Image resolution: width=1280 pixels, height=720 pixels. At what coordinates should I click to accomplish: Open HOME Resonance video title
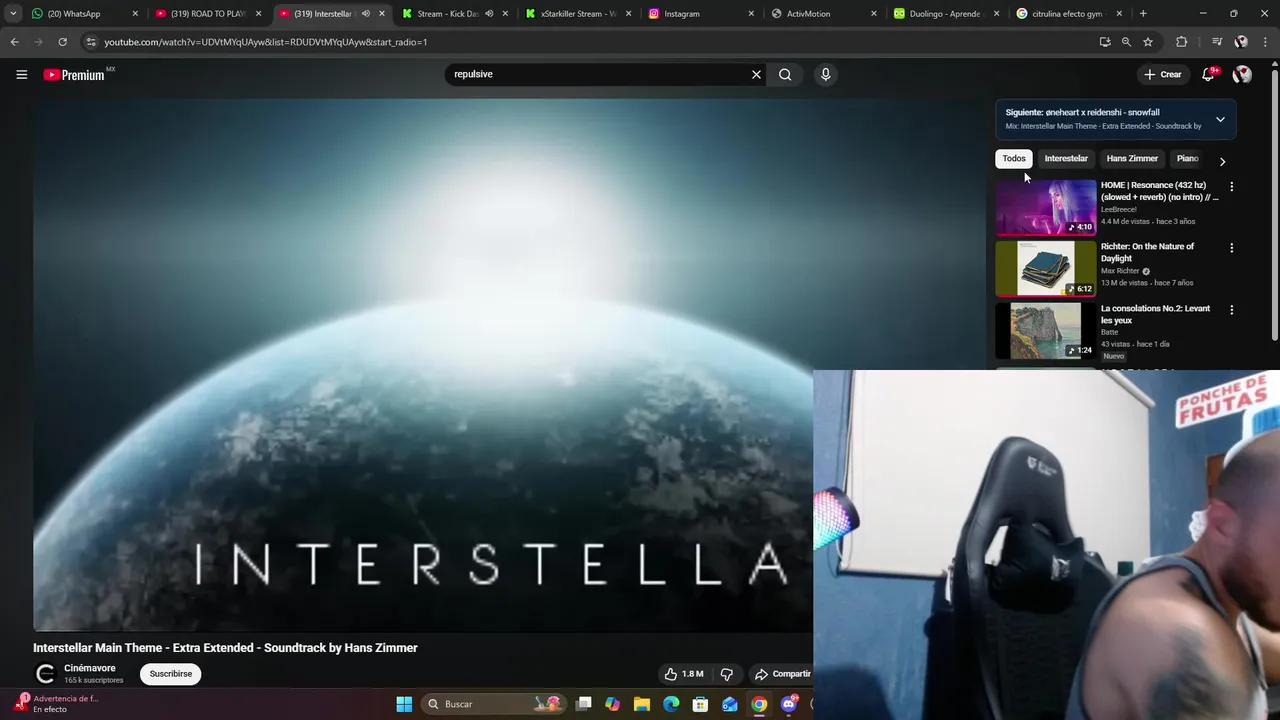(1160, 191)
